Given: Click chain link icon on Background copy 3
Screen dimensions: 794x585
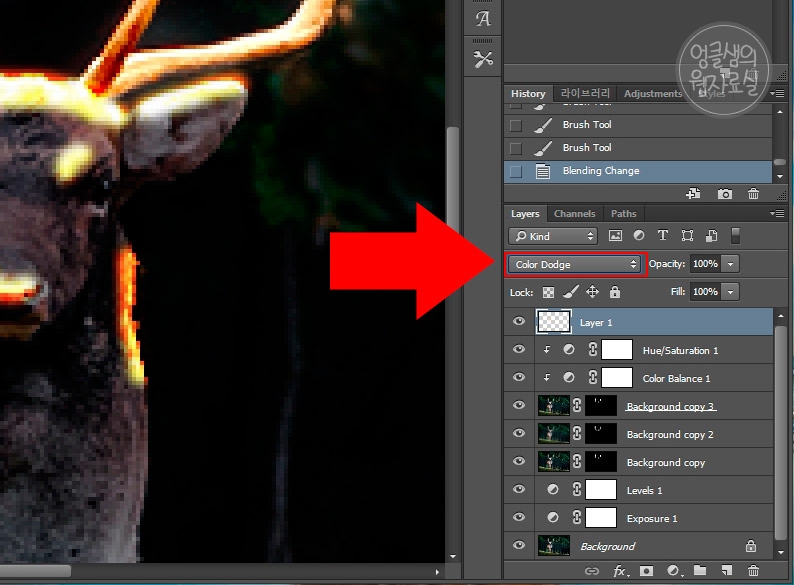Looking at the screenshot, I should (x=577, y=405).
